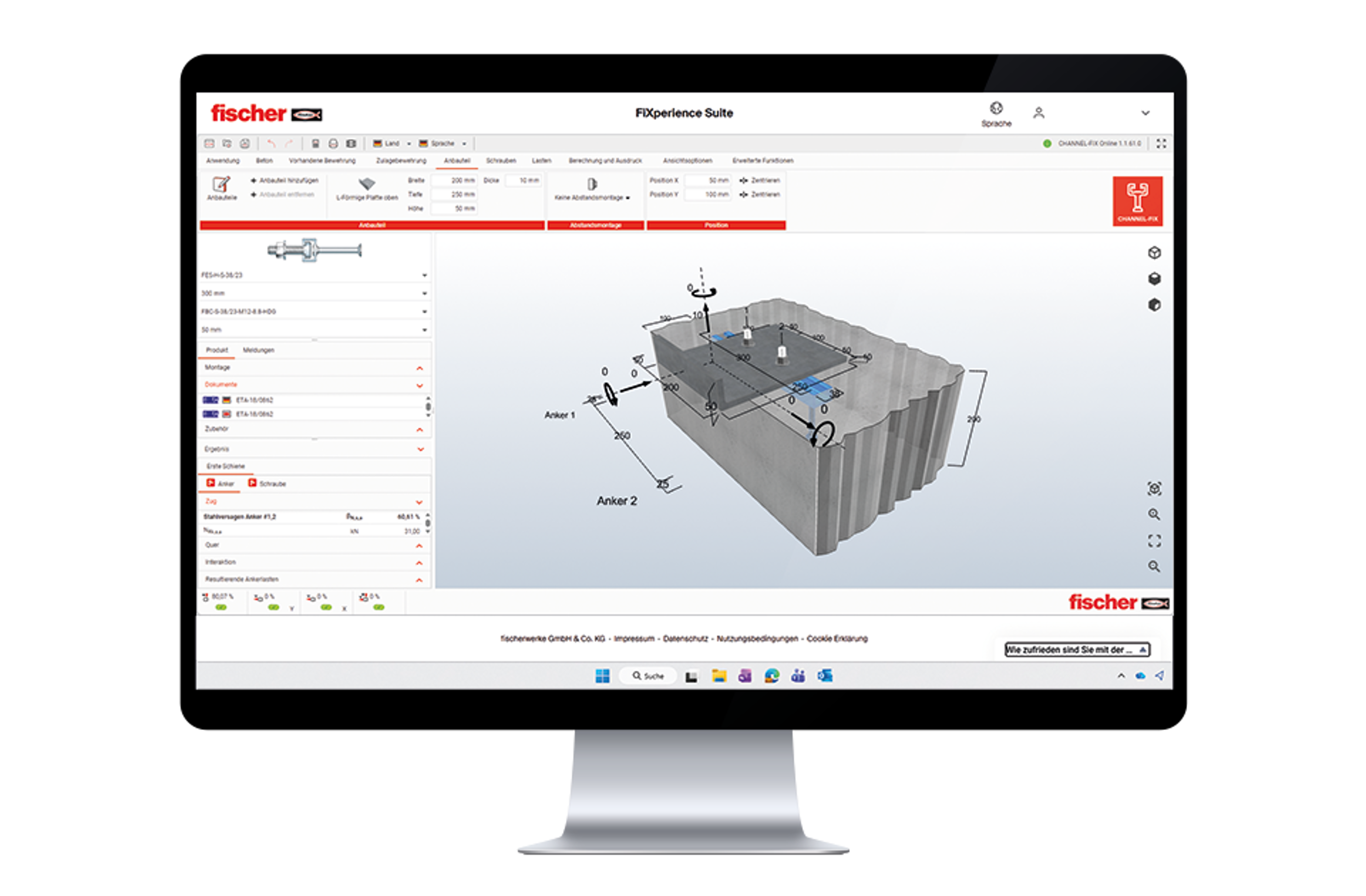Zoom in on the 3D model
Image resolution: width=1366 pixels, height=896 pixels.
[x=1154, y=515]
